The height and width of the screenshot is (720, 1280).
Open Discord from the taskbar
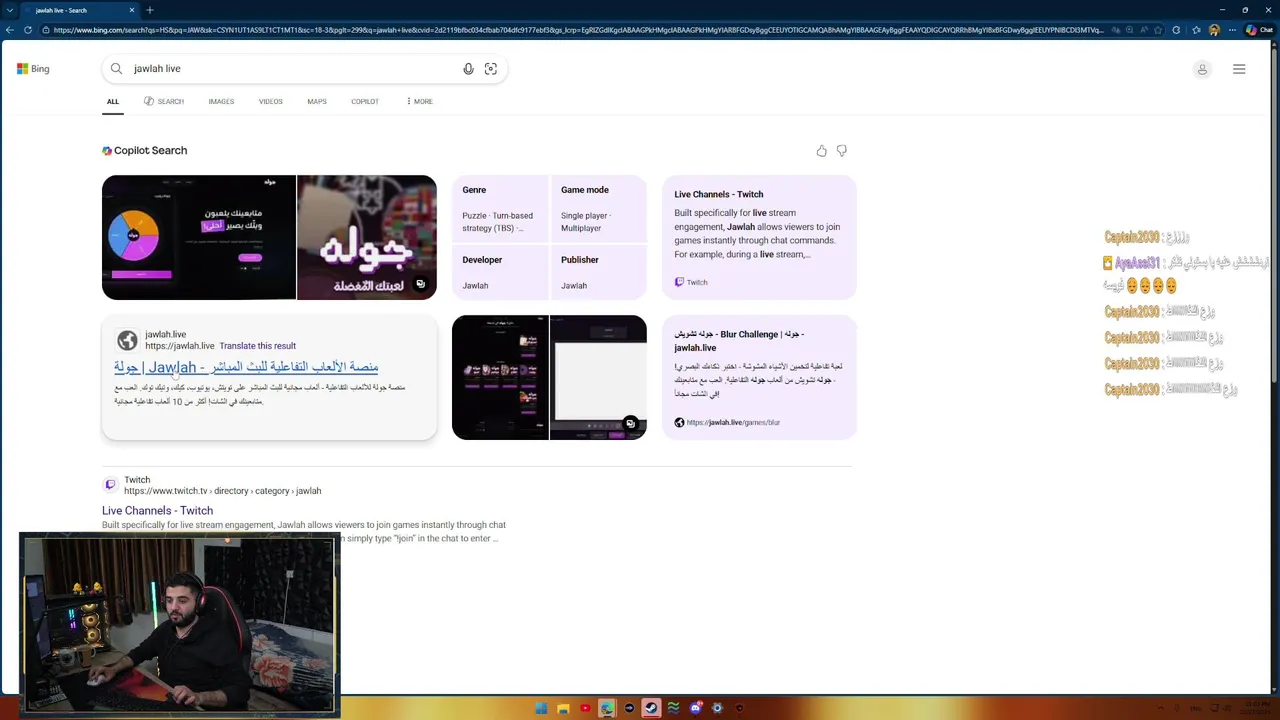click(695, 708)
